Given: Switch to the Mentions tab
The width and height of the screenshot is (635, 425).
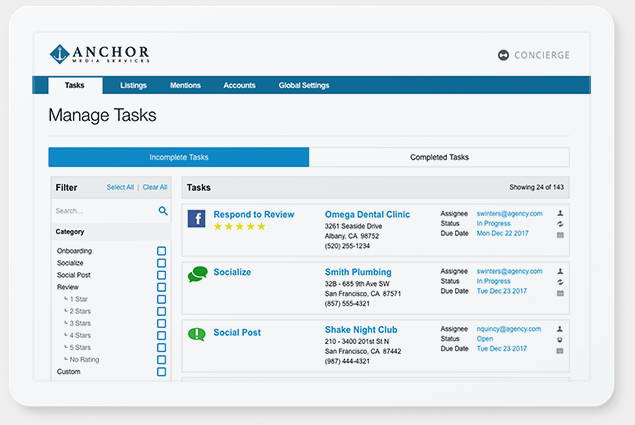Looking at the screenshot, I should tap(185, 85).
